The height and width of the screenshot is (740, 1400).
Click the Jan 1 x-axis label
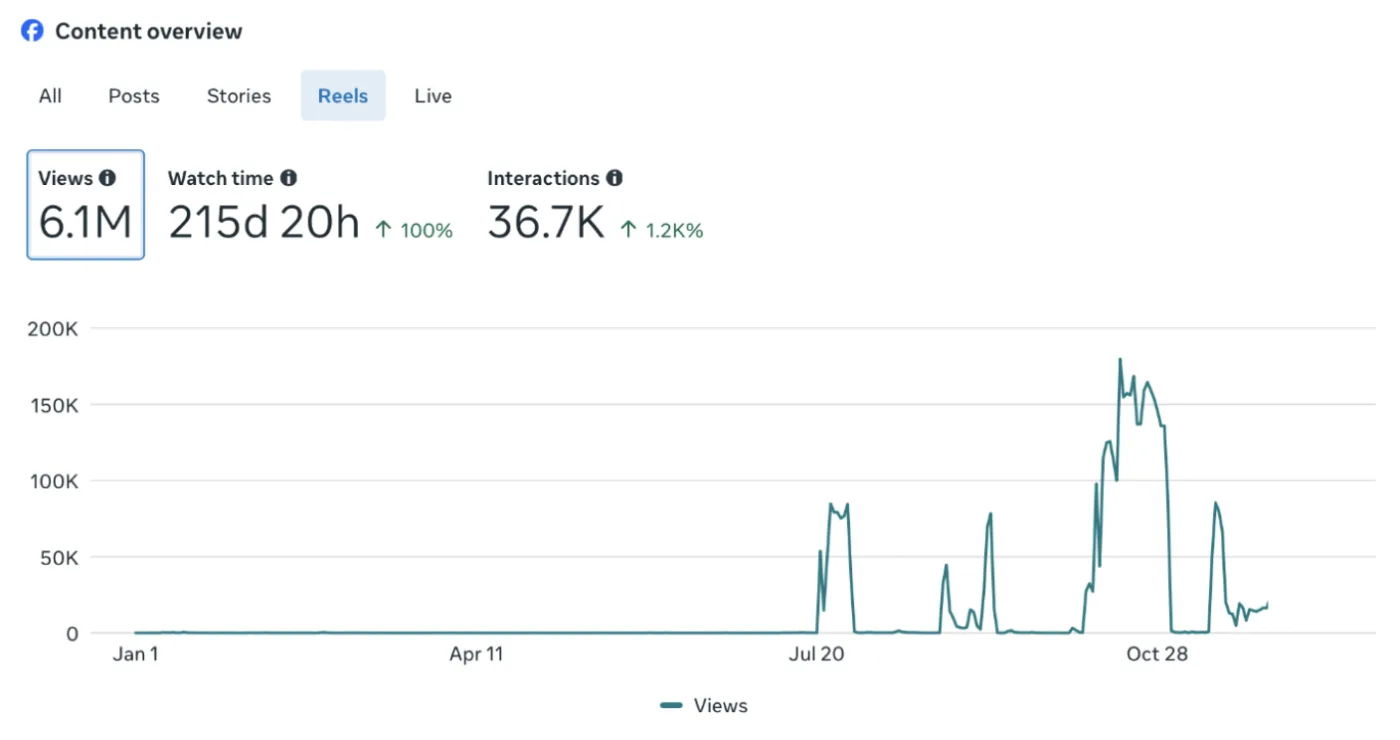[x=135, y=654]
